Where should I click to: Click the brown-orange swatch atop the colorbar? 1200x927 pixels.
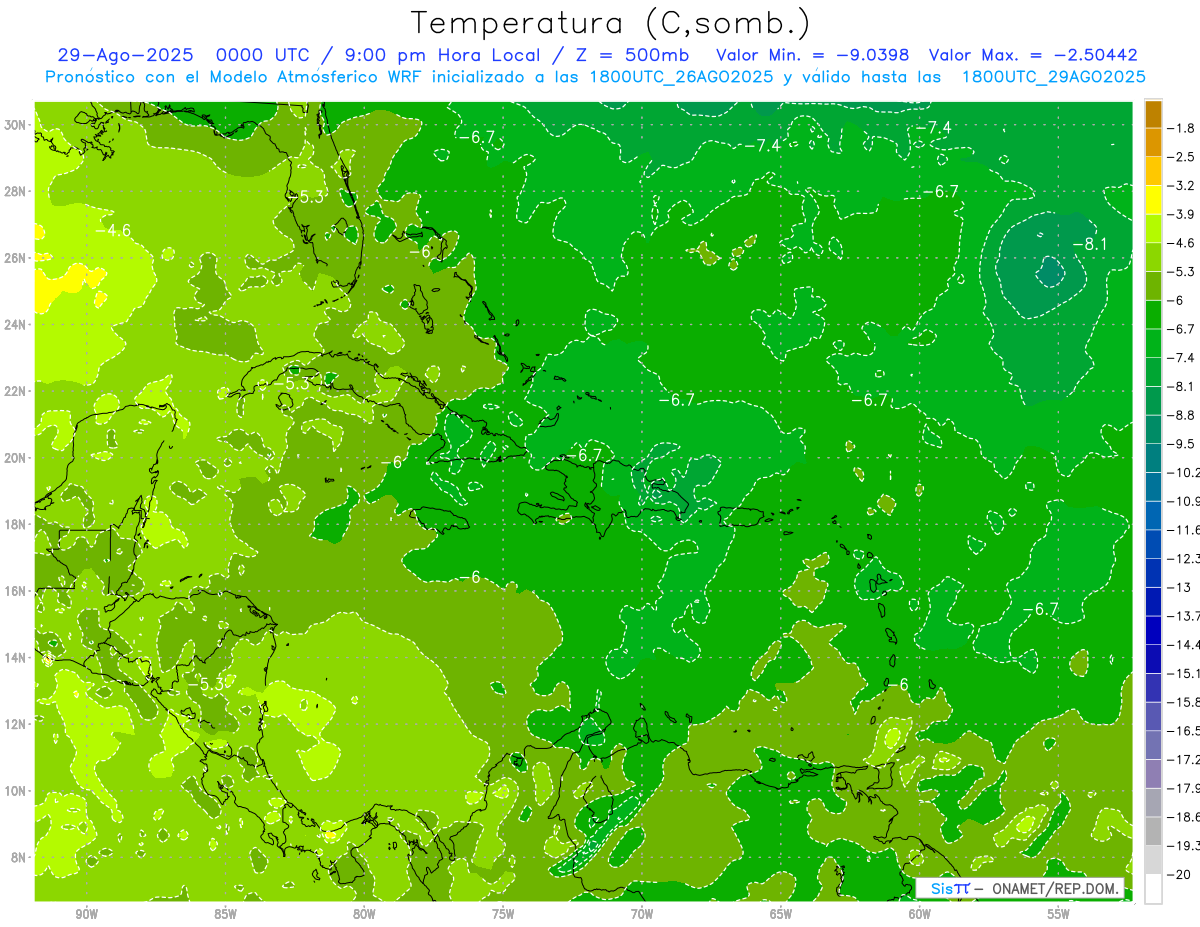[1153, 114]
